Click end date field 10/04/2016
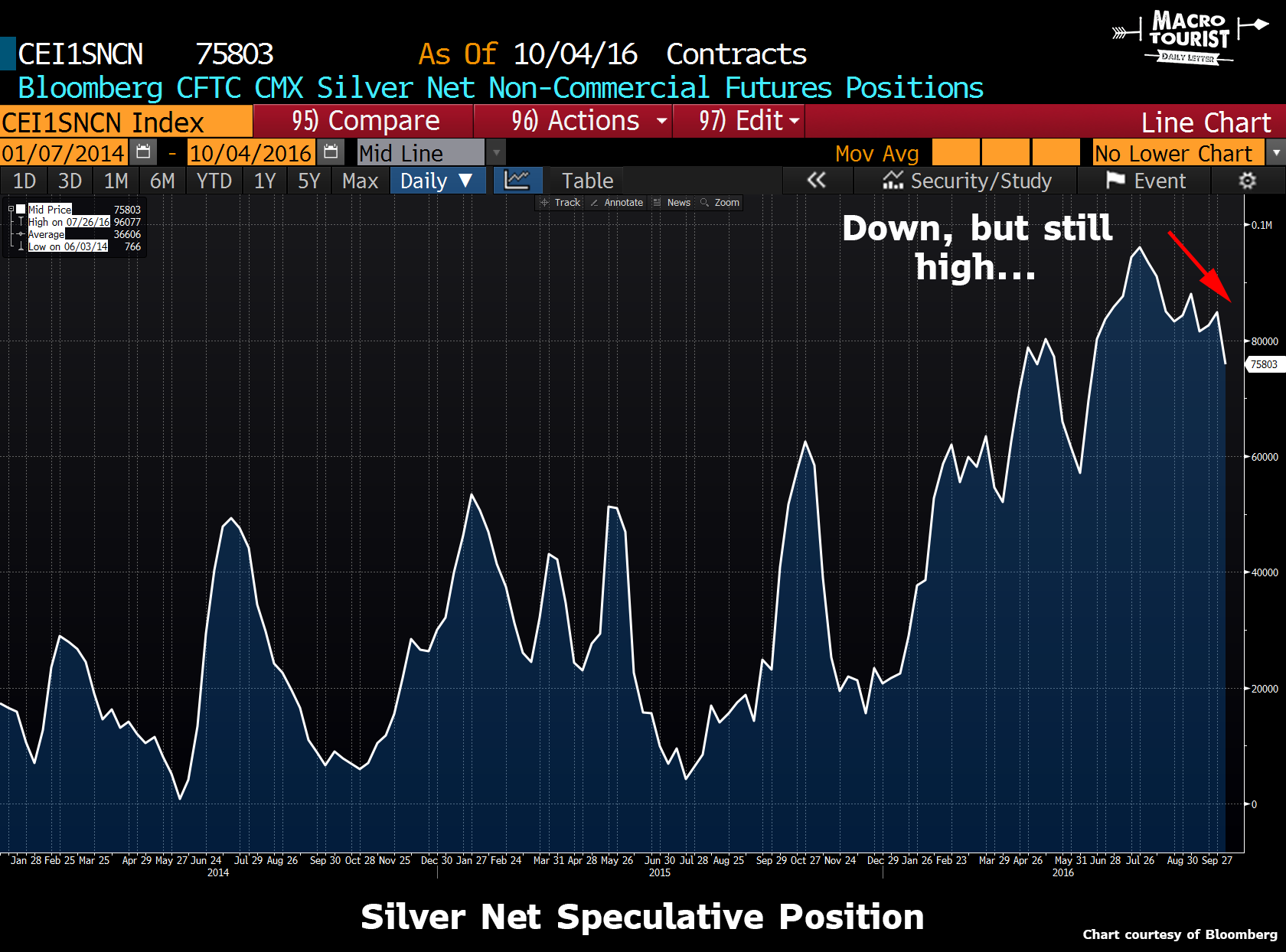1286x952 pixels. [251, 152]
